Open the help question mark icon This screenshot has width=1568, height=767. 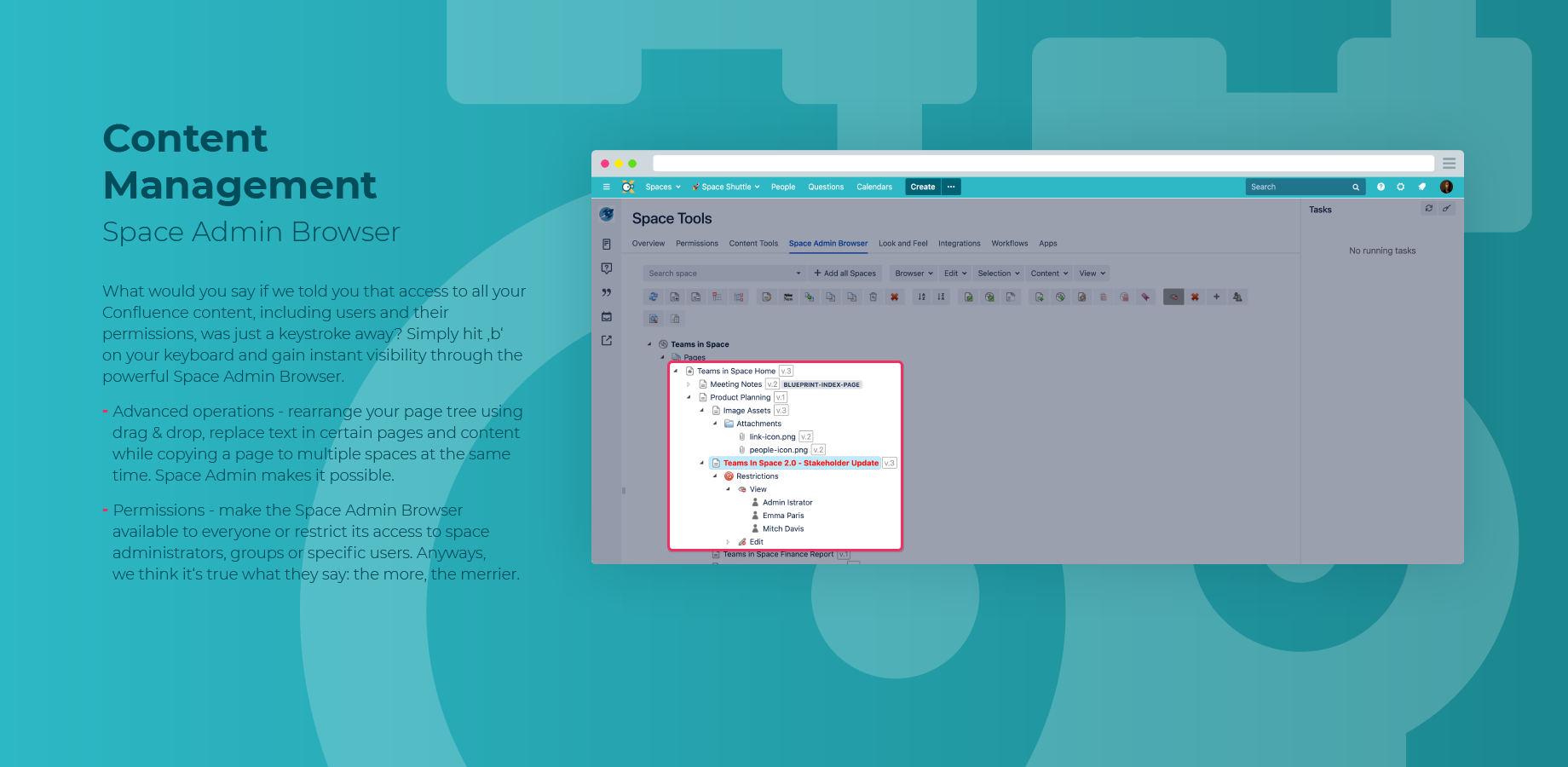pos(1381,187)
